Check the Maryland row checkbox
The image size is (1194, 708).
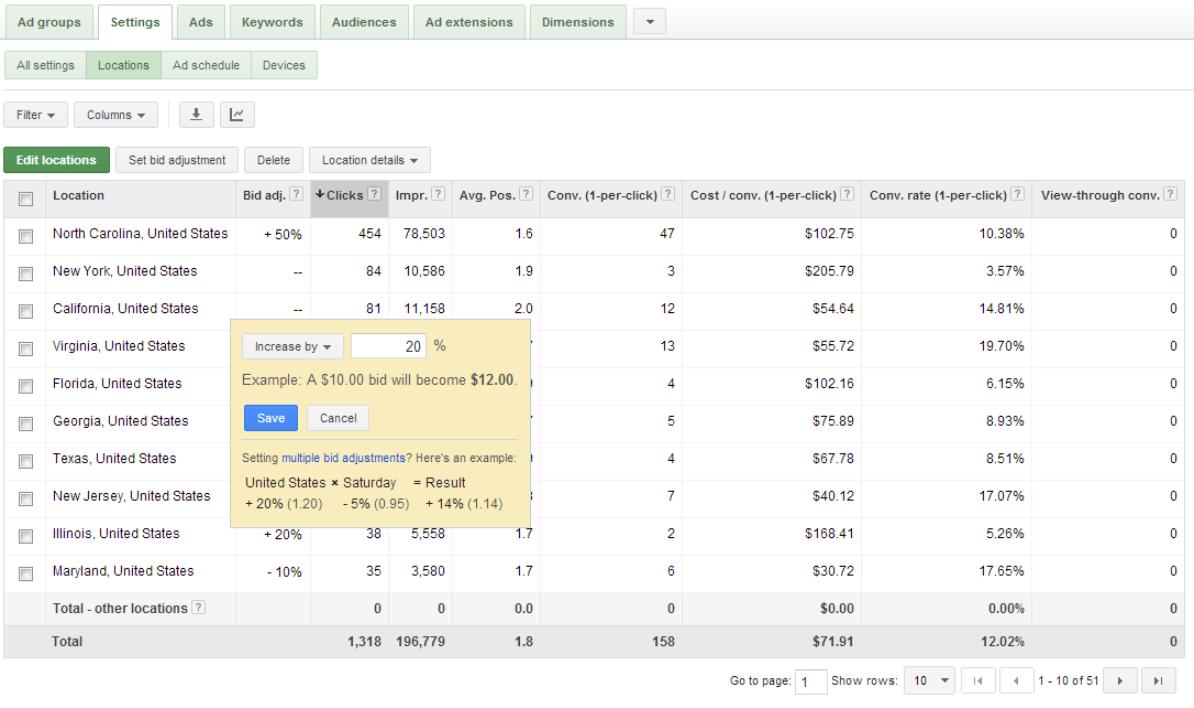(x=26, y=573)
